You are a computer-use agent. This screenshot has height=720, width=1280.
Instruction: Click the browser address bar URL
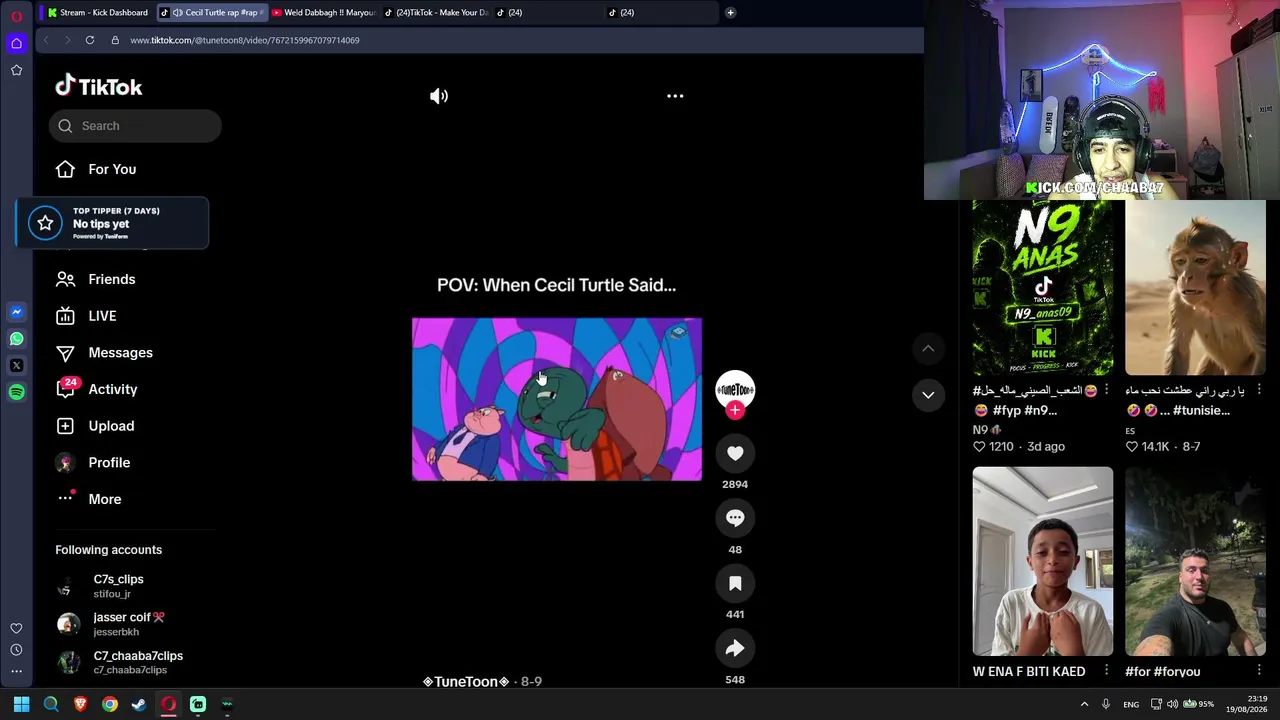[x=245, y=40]
